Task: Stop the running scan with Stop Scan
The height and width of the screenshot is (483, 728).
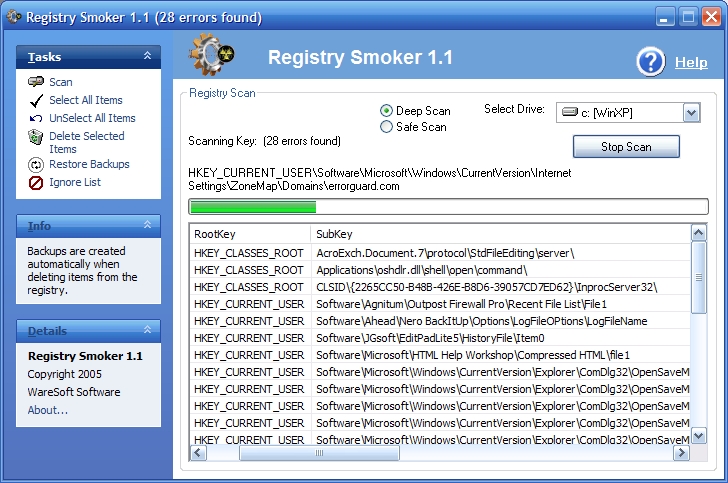Action: tap(626, 147)
